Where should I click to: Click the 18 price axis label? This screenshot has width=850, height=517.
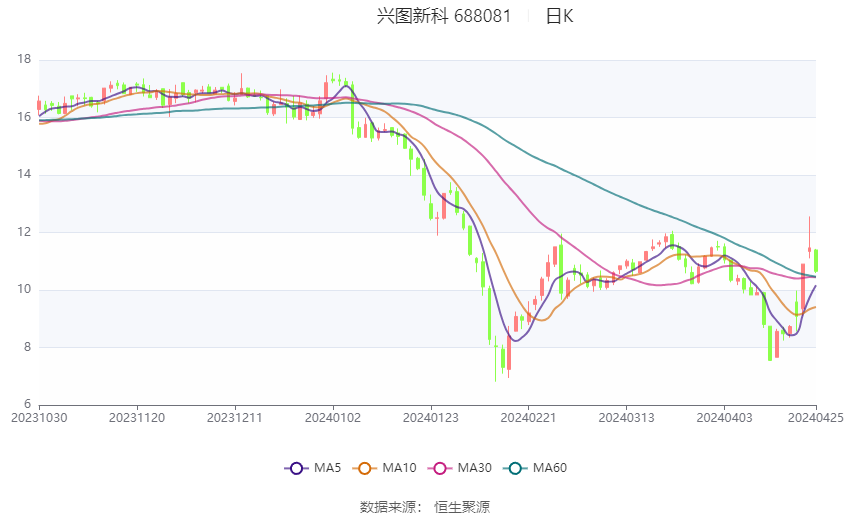(x=24, y=59)
